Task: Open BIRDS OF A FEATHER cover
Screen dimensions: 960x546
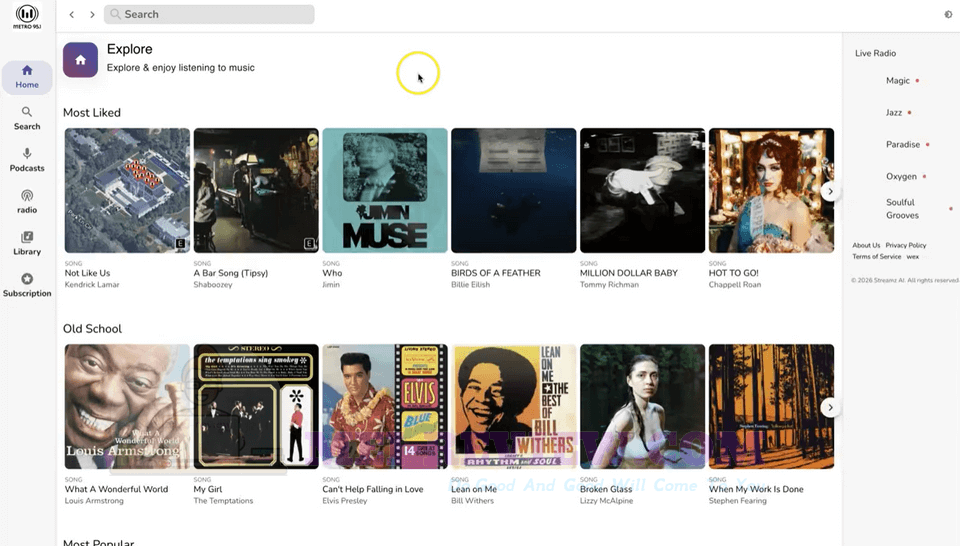Action: [514, 190]
